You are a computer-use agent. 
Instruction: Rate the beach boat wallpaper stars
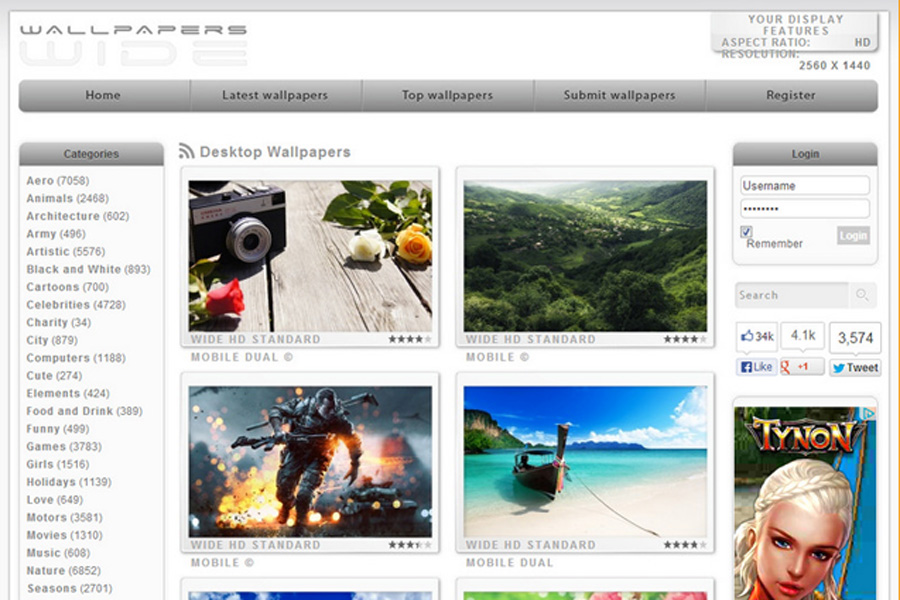[685, 545]
